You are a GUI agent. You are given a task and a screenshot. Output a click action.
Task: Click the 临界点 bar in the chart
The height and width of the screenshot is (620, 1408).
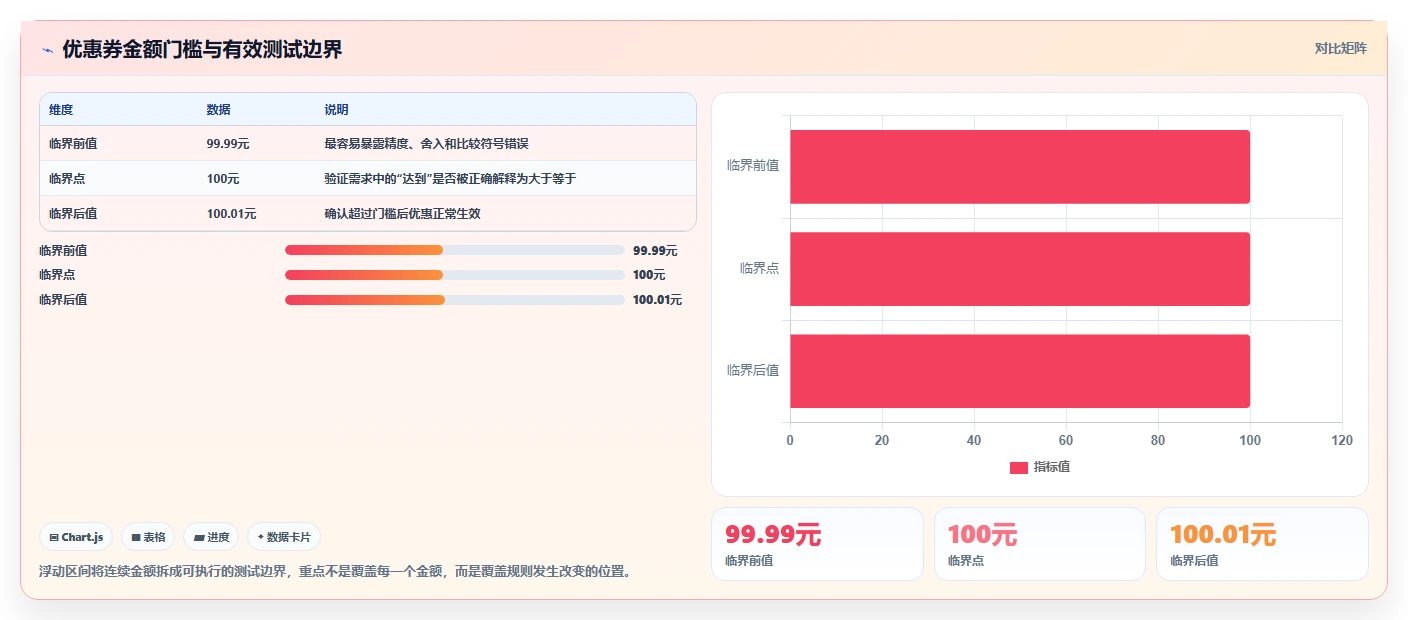pyautogui.click(x=1020, y=269)
